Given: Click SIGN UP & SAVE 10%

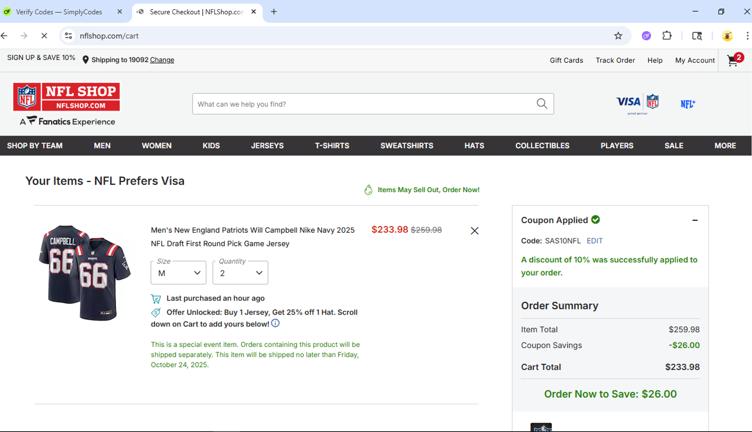Looking at the screenshot, I should point(41,57).
